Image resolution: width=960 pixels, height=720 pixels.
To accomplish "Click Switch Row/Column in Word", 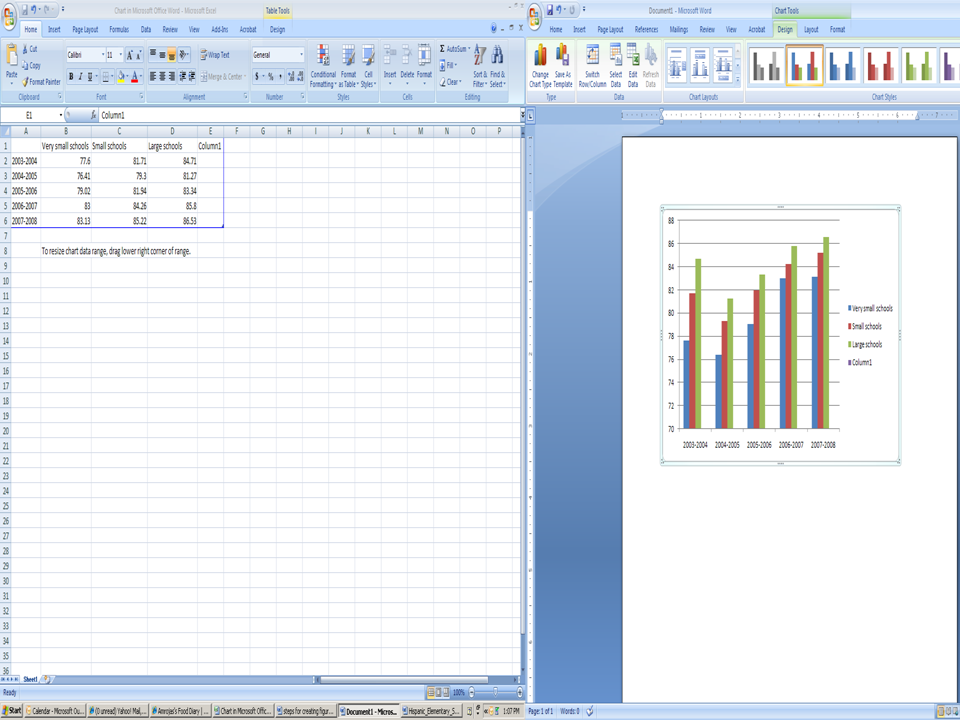I will tap(592, 66).
